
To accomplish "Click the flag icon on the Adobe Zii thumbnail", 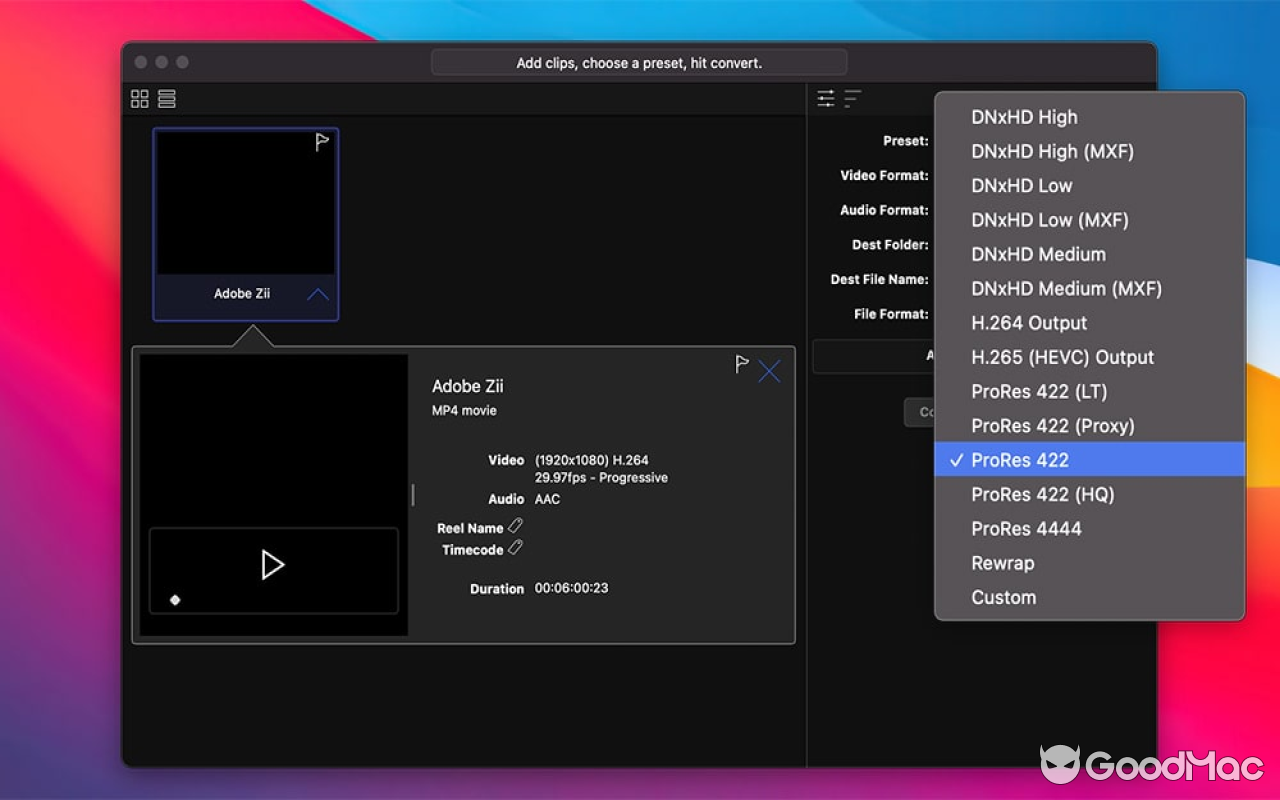I will [321, 142].
